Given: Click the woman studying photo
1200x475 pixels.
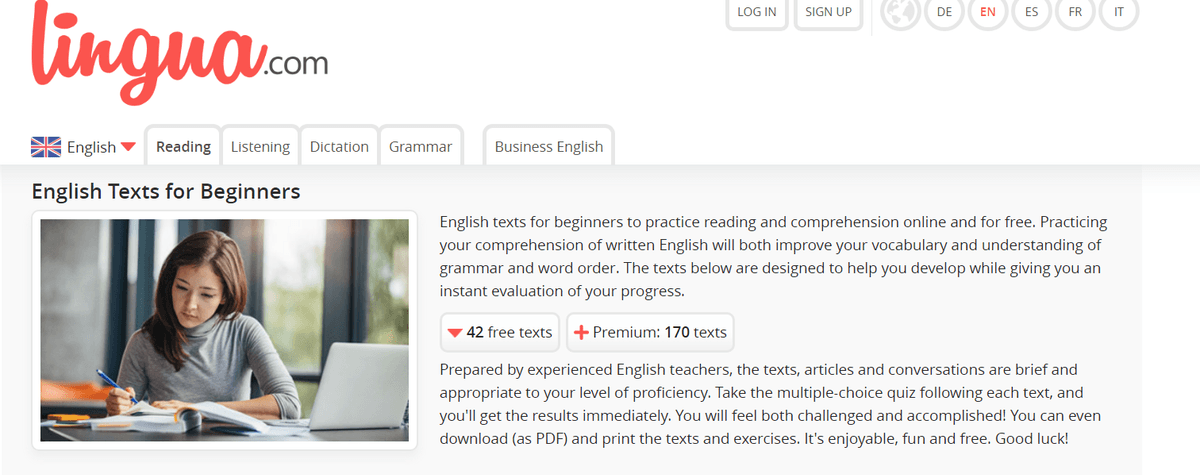Looking at the screenshot, I should click(225, 330).
